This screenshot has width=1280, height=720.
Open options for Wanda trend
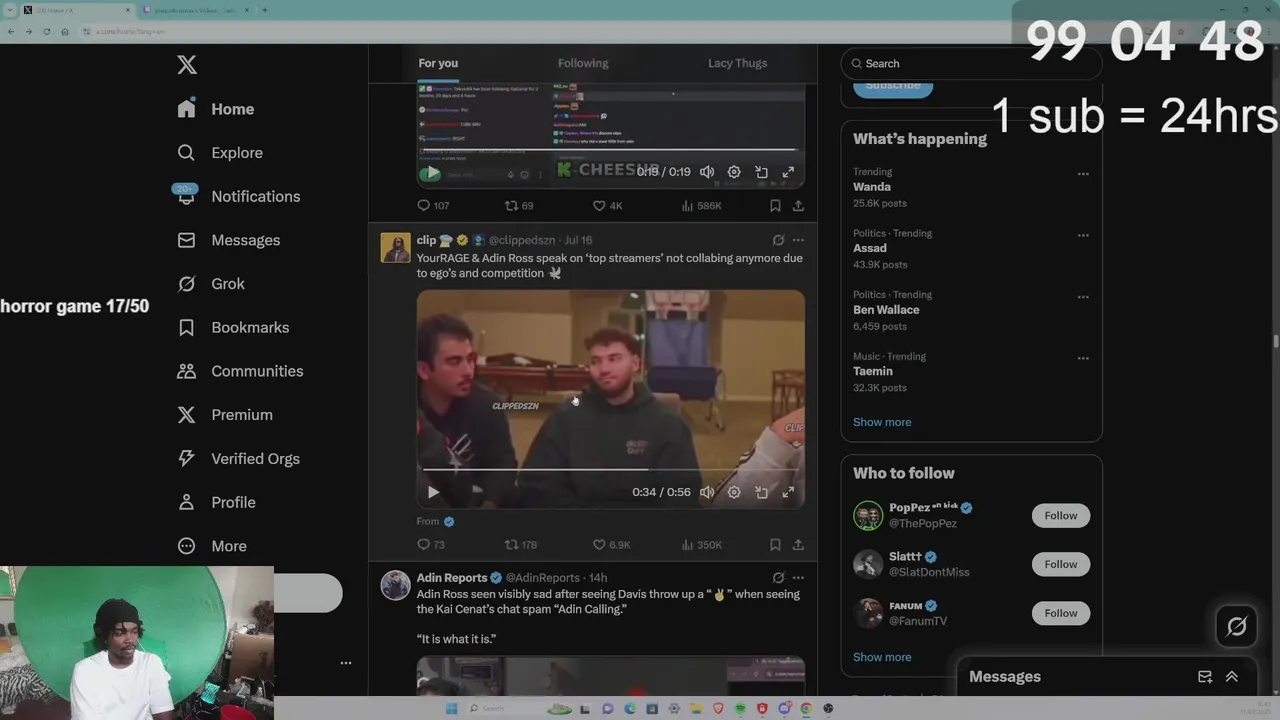[x=1083, y=174]
